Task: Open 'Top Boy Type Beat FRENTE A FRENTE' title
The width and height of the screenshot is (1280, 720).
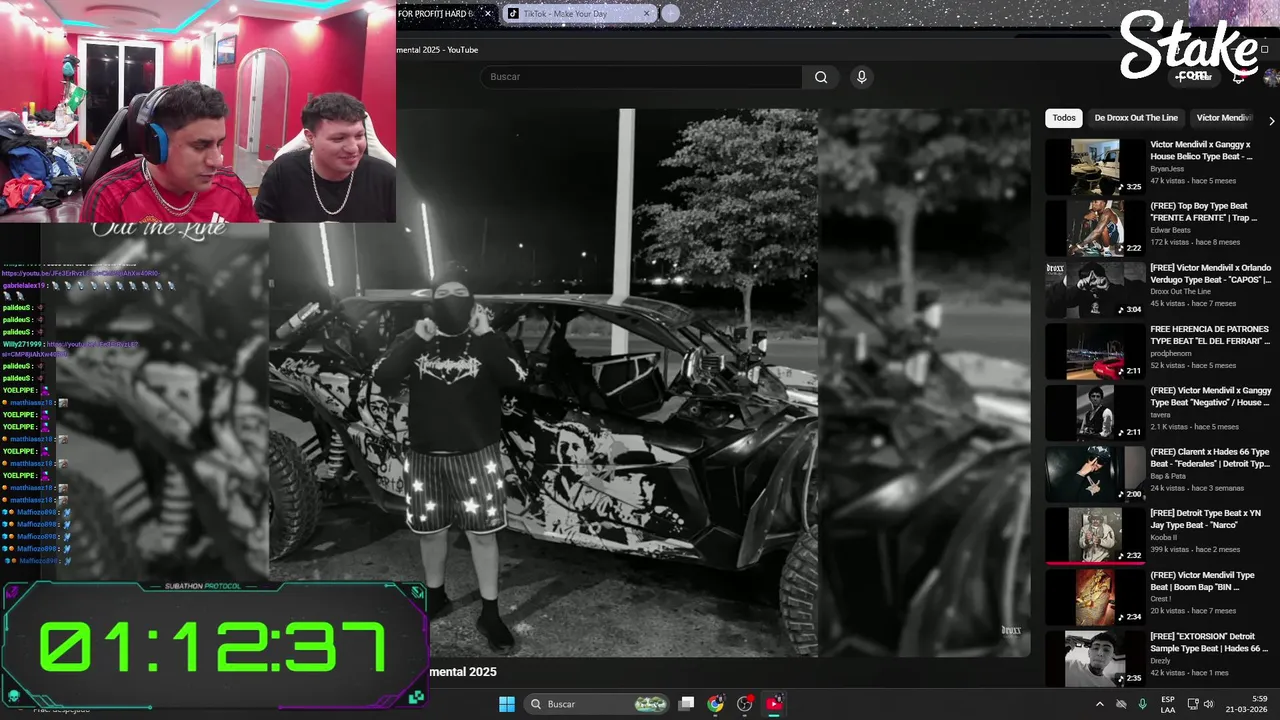Action: point(1204,212)
